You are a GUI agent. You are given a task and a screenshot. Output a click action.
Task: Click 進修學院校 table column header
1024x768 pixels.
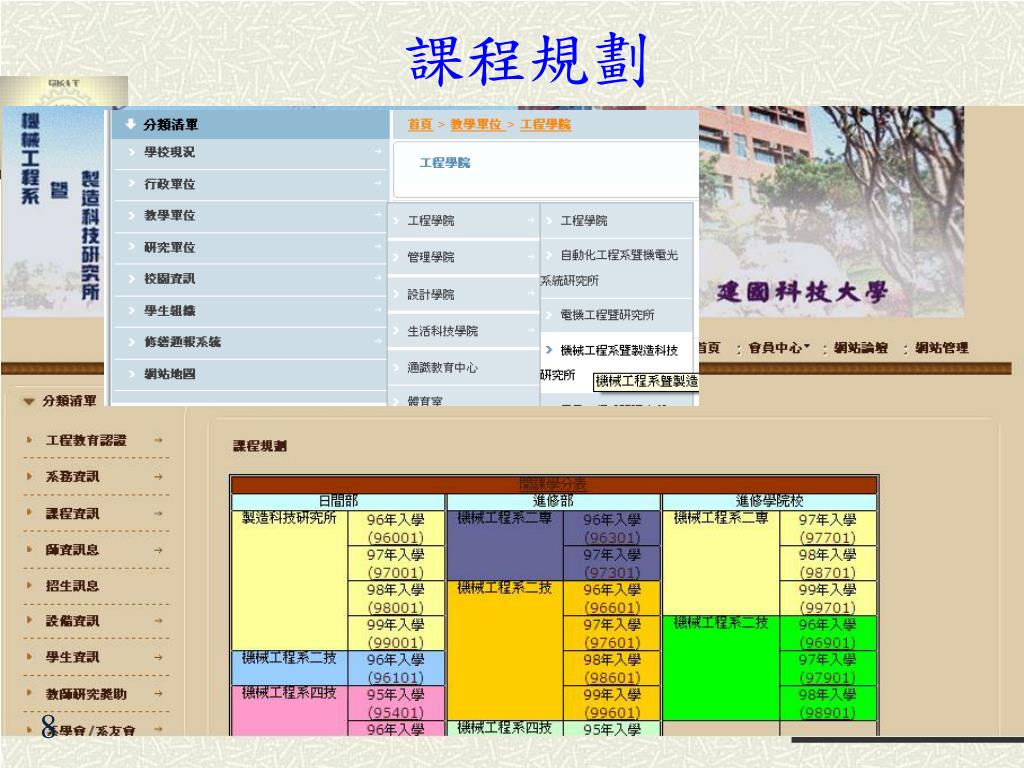tap(769, 502)
